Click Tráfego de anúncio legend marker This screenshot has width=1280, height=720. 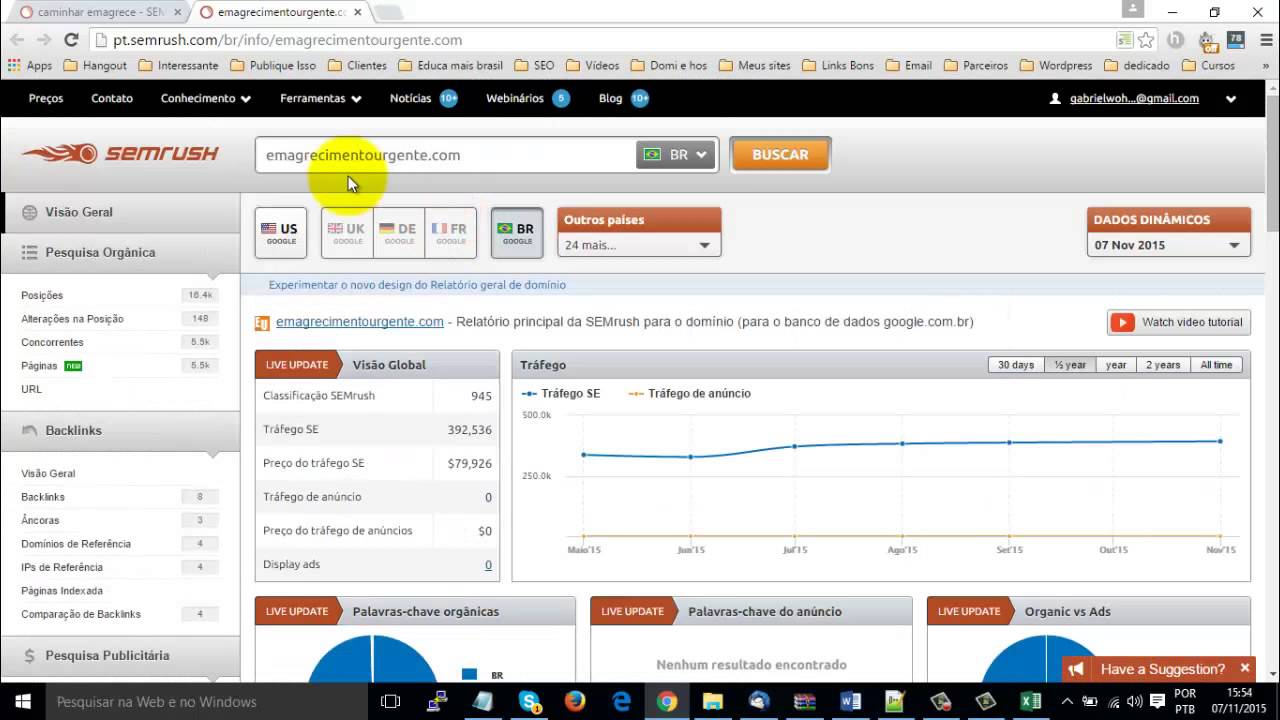coord(636,394)
